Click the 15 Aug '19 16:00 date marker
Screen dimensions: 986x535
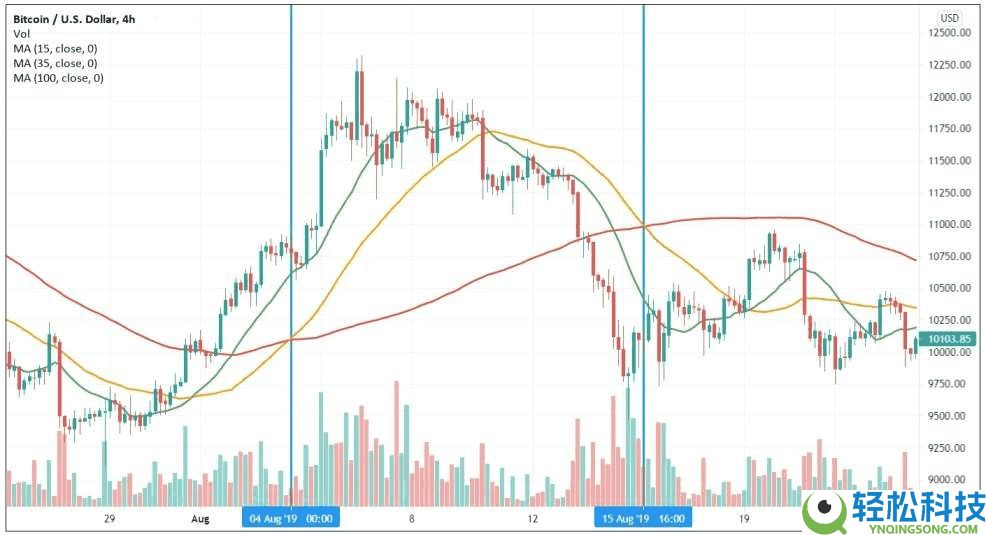(x=642, y=518)
